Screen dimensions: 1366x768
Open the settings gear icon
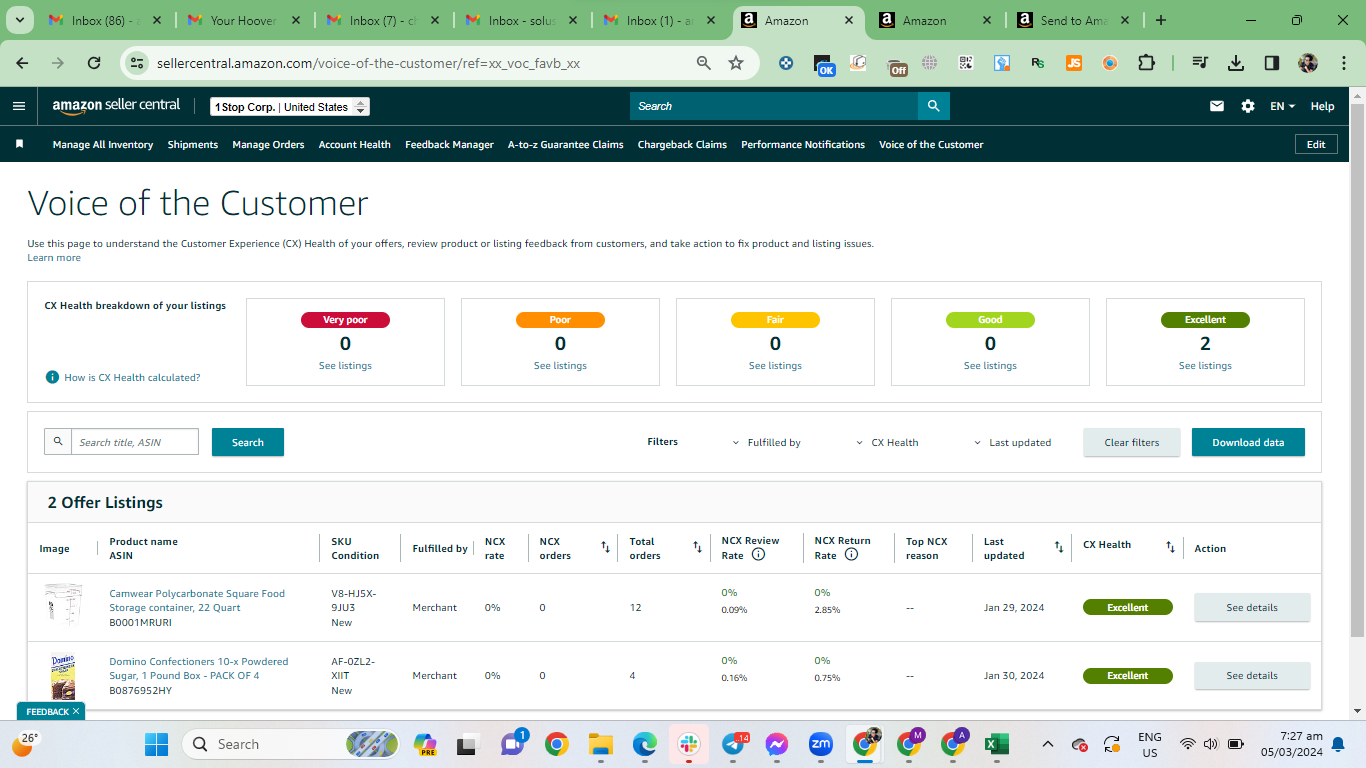click(1248, 106)
